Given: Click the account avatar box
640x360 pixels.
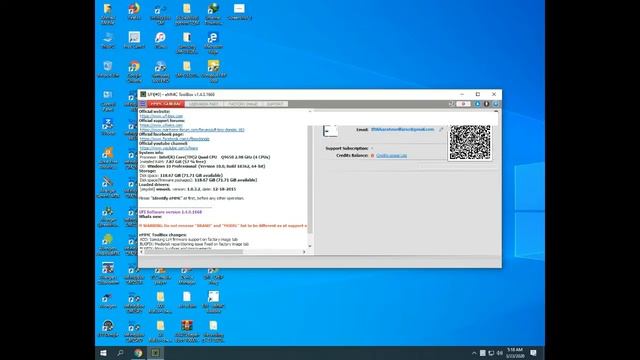Looking at the screenshot, I should (x=330, y=131).
